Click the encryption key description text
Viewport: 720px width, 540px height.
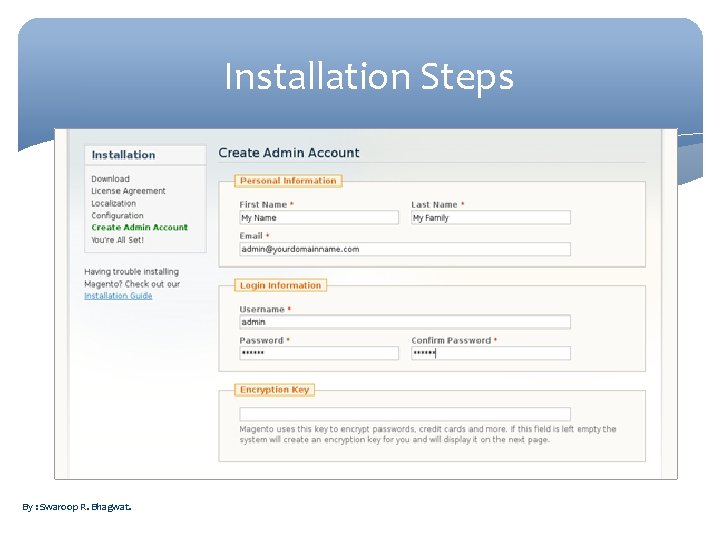pyautogui.click(x=428, y=434)
